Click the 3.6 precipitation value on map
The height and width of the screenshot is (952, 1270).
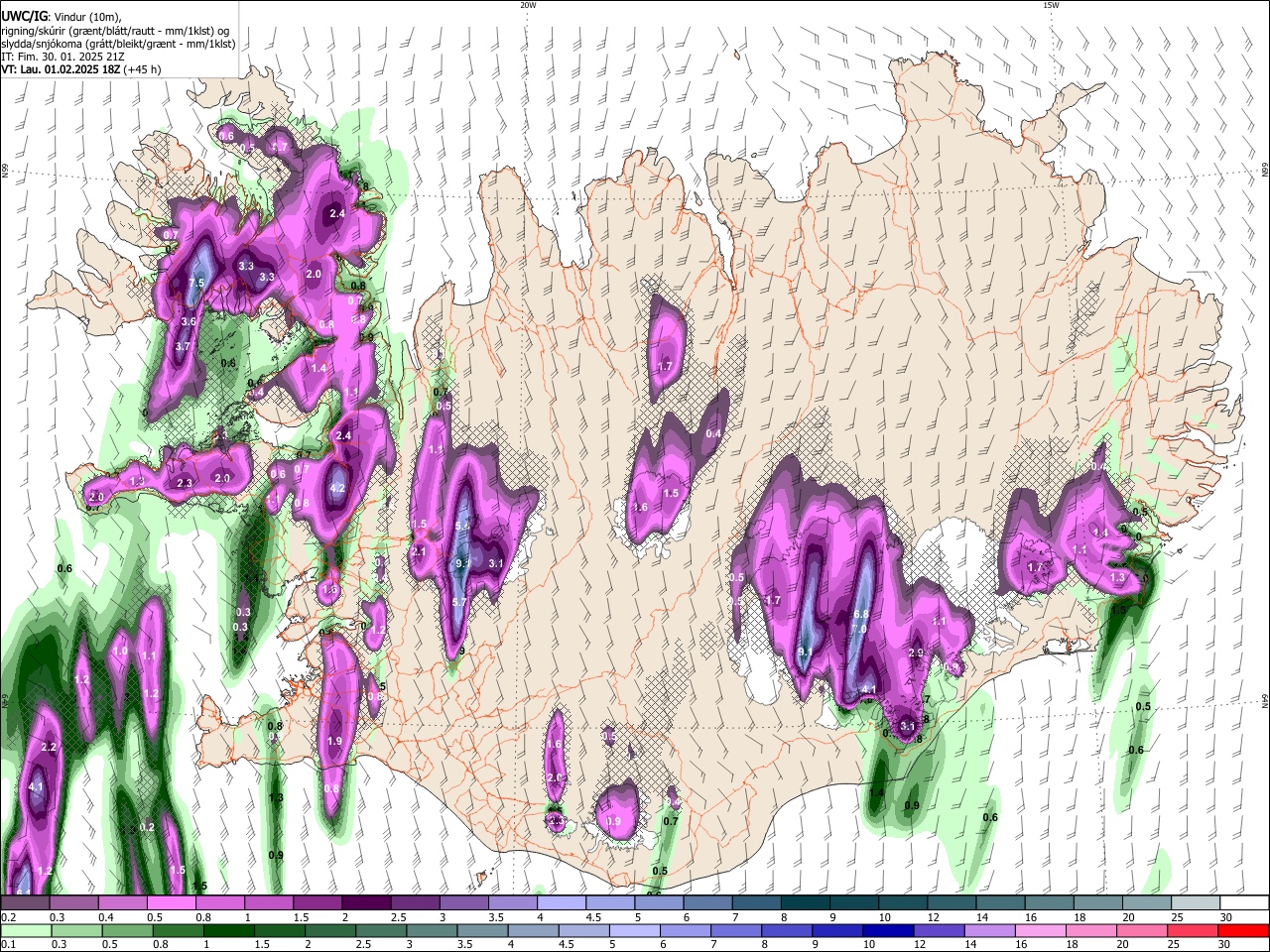tap(189, 322)
